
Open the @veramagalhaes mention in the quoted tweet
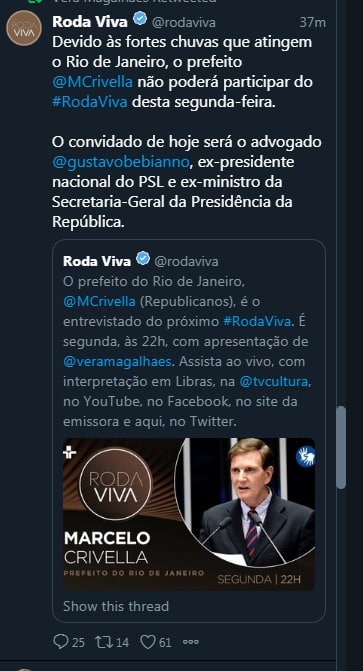[x=118, y=362]
